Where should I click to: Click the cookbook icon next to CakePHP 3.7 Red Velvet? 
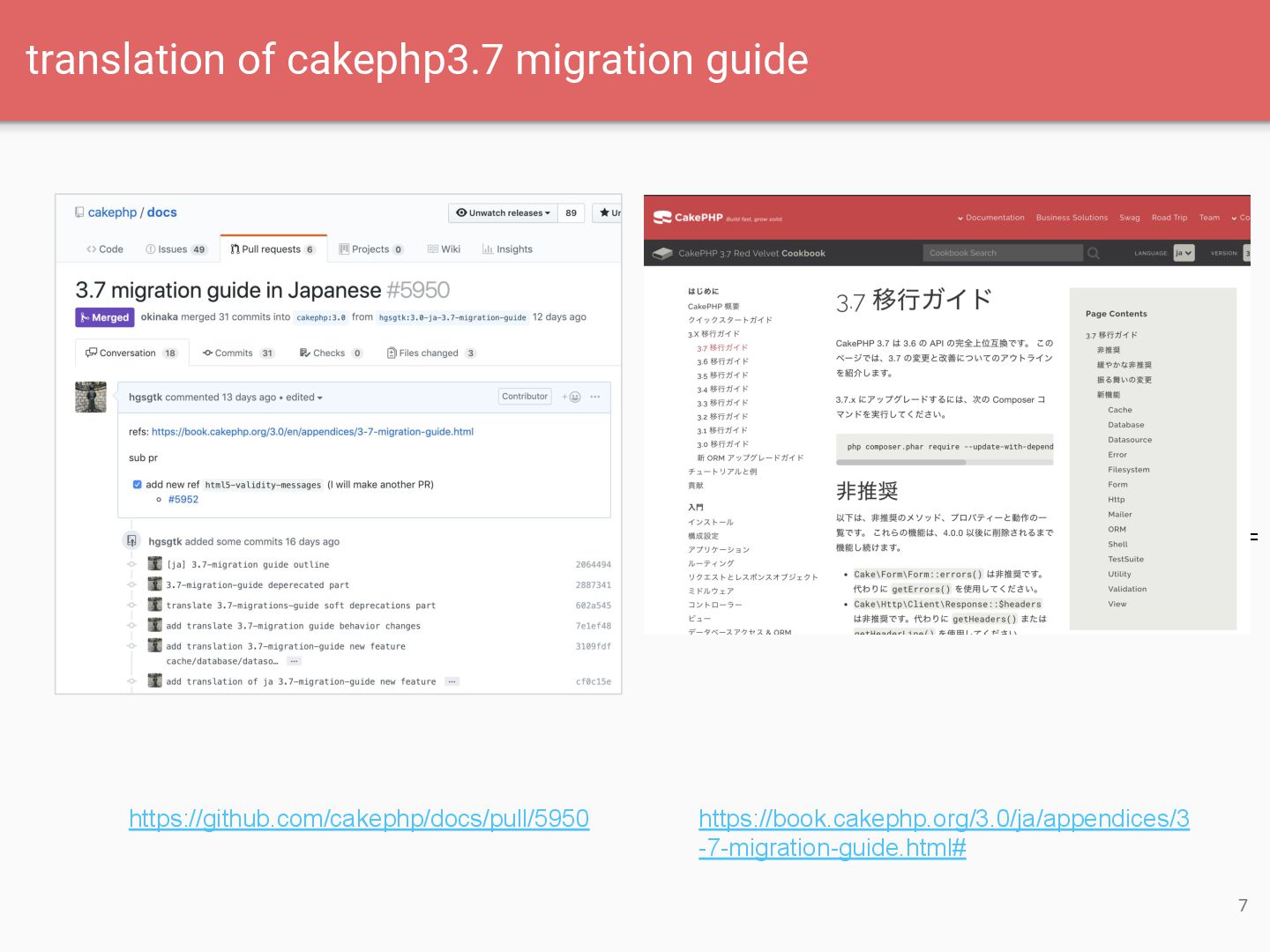[x=662, y=253]
